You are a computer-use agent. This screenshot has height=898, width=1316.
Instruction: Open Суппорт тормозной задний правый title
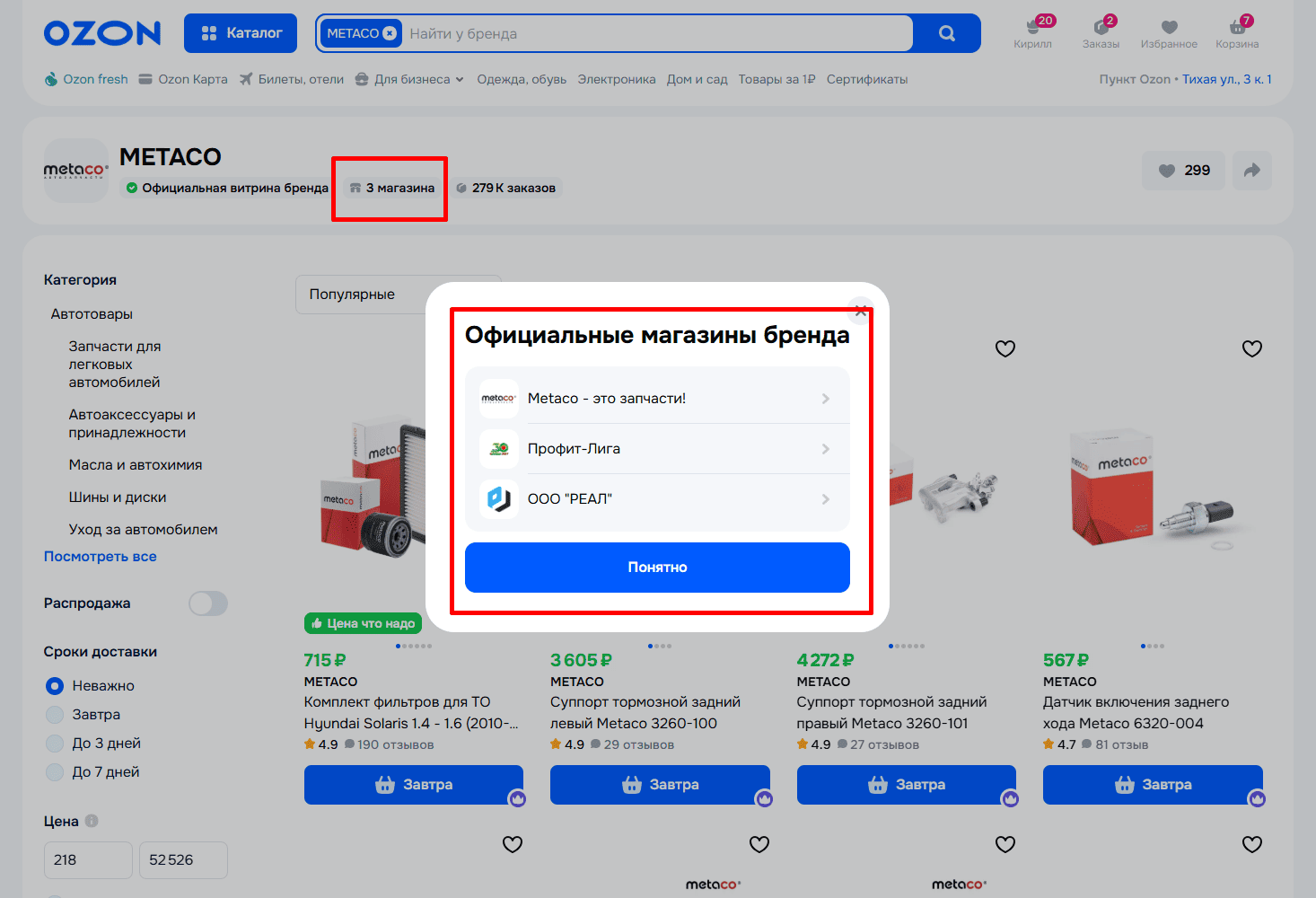click(x=891, y=713)
